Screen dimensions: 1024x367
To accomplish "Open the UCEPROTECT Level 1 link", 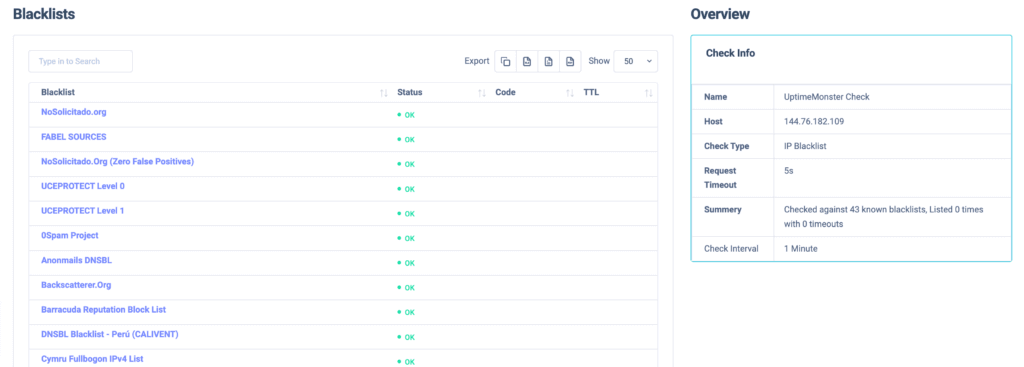I will [83, 211].
